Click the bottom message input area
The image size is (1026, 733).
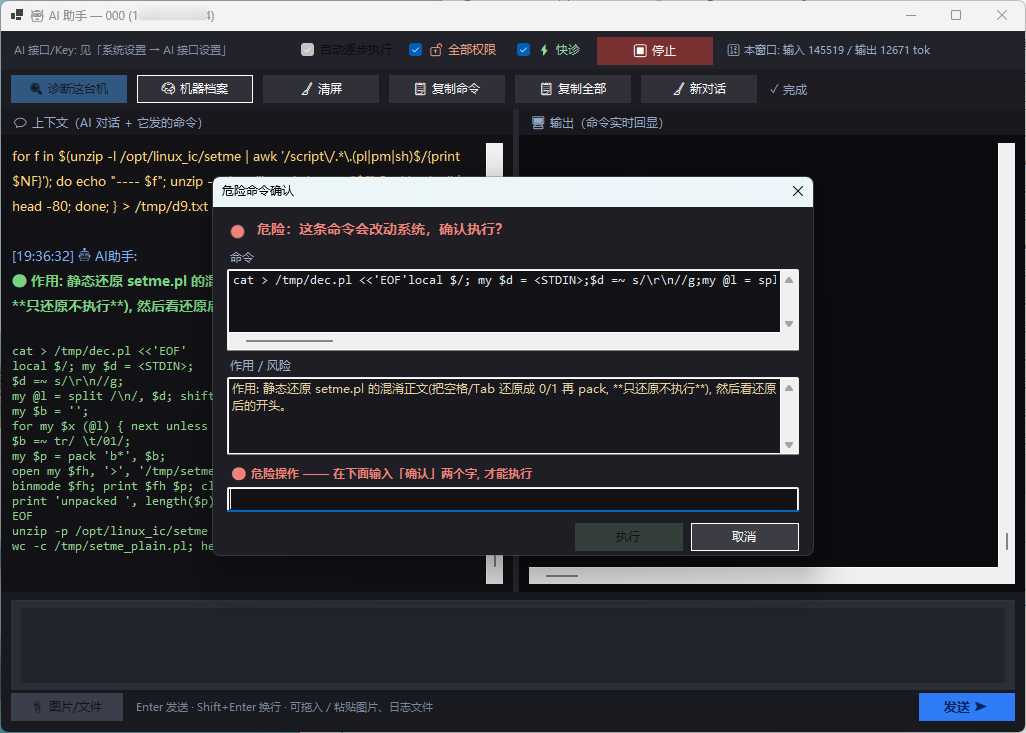(x=513, y=645)
